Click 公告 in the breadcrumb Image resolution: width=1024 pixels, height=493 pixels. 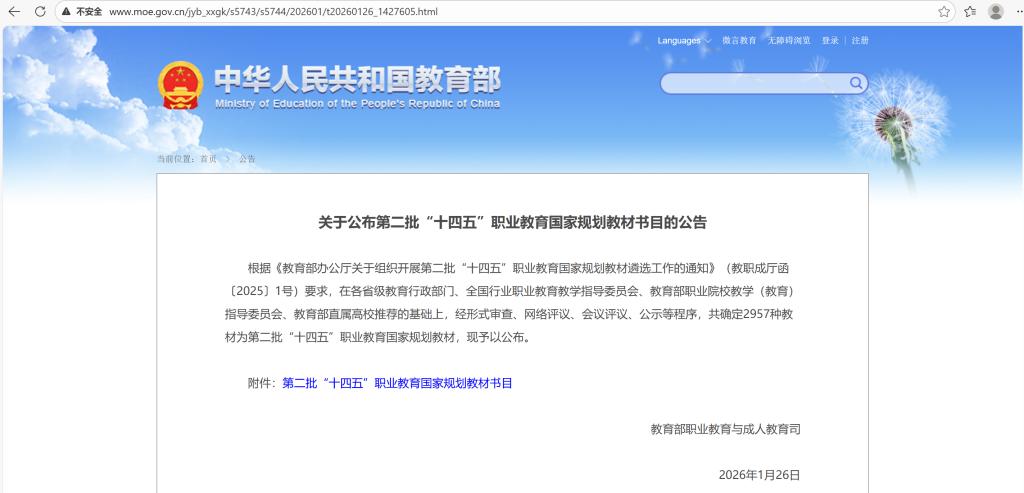pyautogui.click(x=247, y=159)
